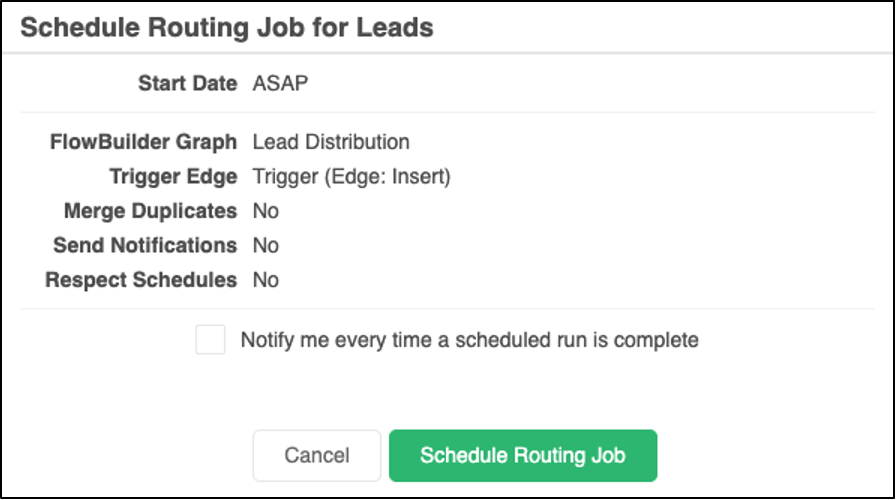The width and height of the screenshot is (896, 500).
Task: Click the Merge Duplicates label
Action: coord(150,211)
